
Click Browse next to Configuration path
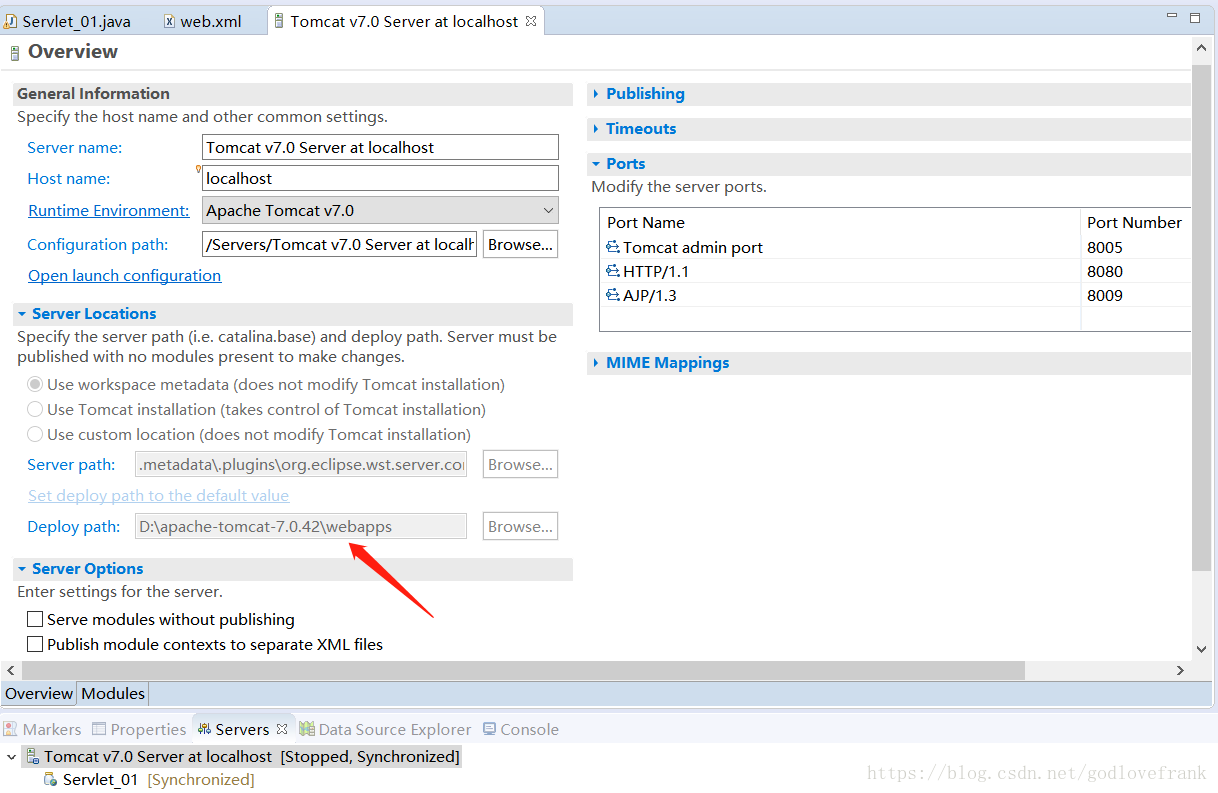tap(520, 244)
